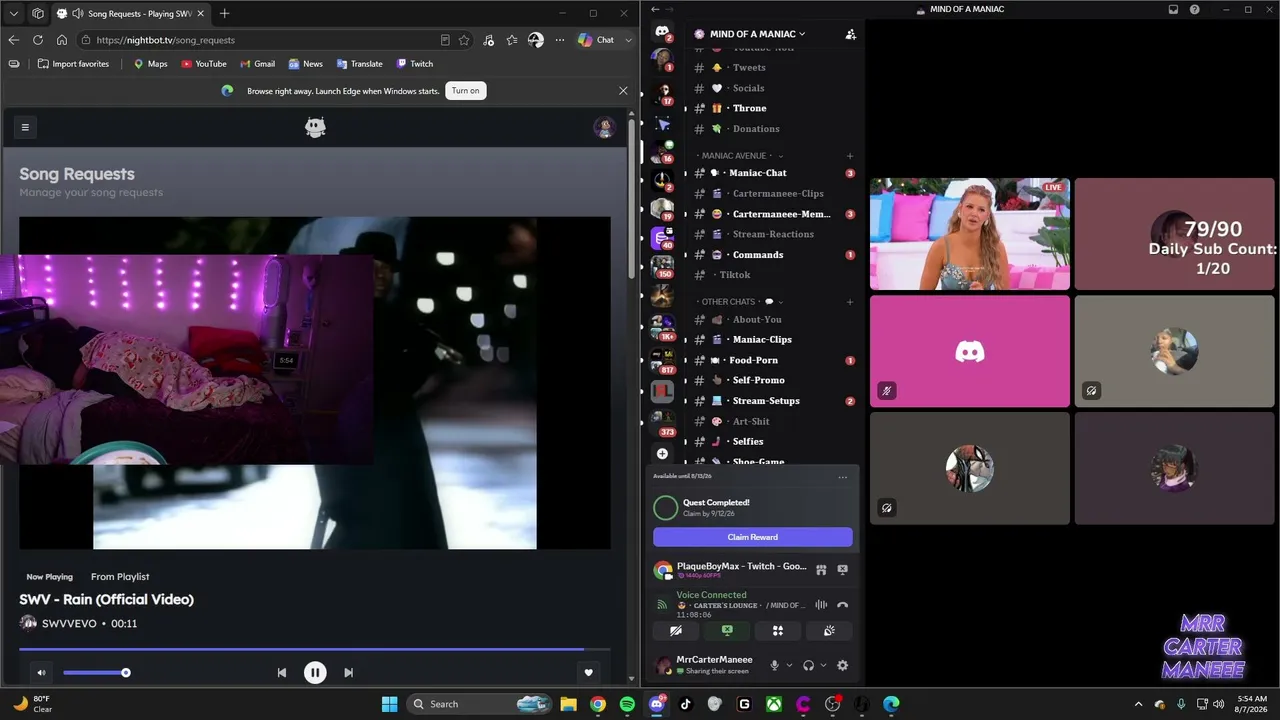Collapse the OTHER CHATS category
The width and height of the screenshot is (1280, 720).
[740, 302]
